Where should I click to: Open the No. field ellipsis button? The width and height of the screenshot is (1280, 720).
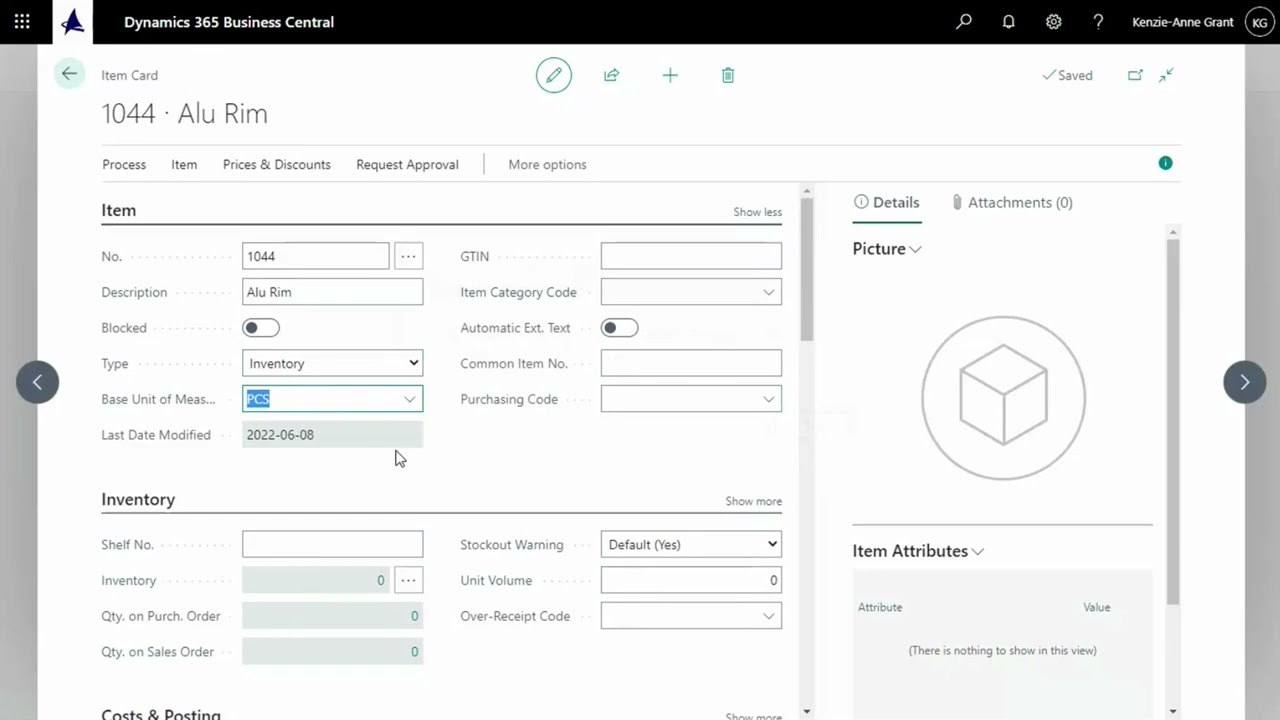(x=408, y=256)
